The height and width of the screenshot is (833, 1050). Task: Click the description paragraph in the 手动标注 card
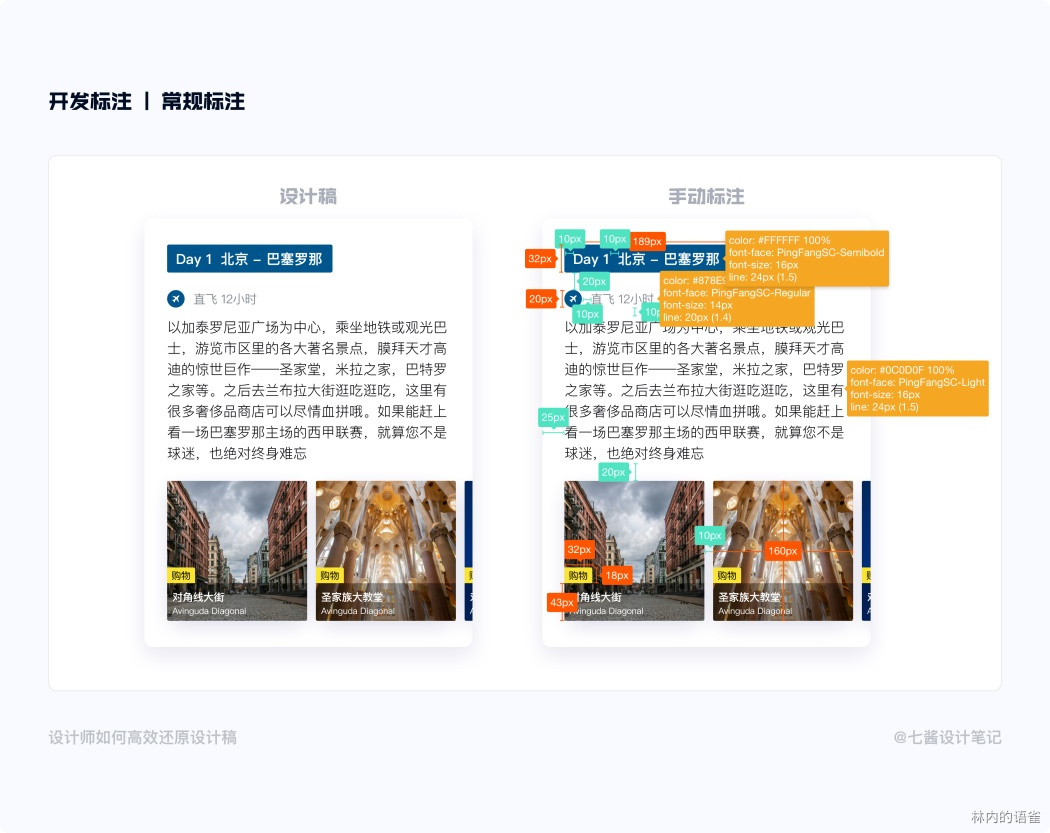point(704,390)
